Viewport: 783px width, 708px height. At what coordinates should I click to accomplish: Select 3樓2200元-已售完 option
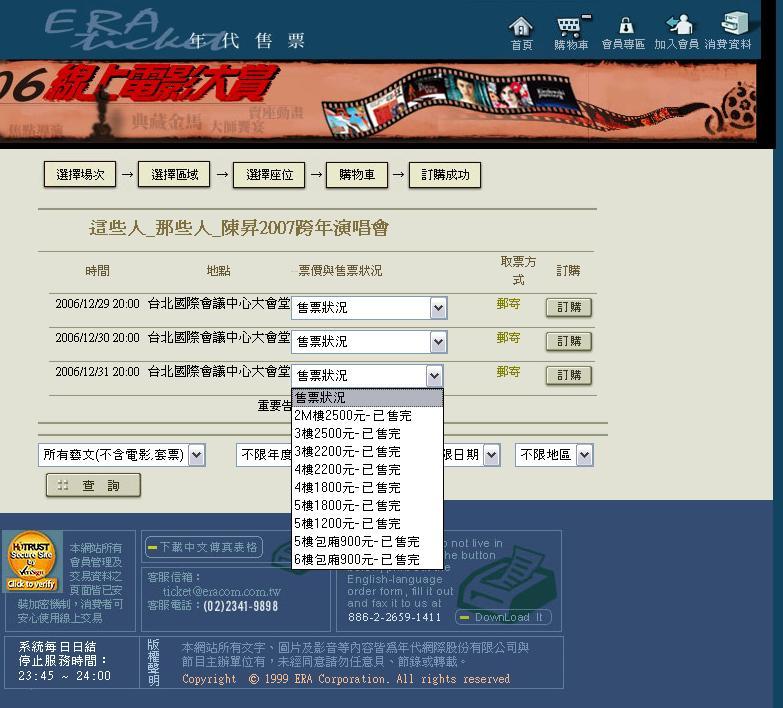coord(368,451)
